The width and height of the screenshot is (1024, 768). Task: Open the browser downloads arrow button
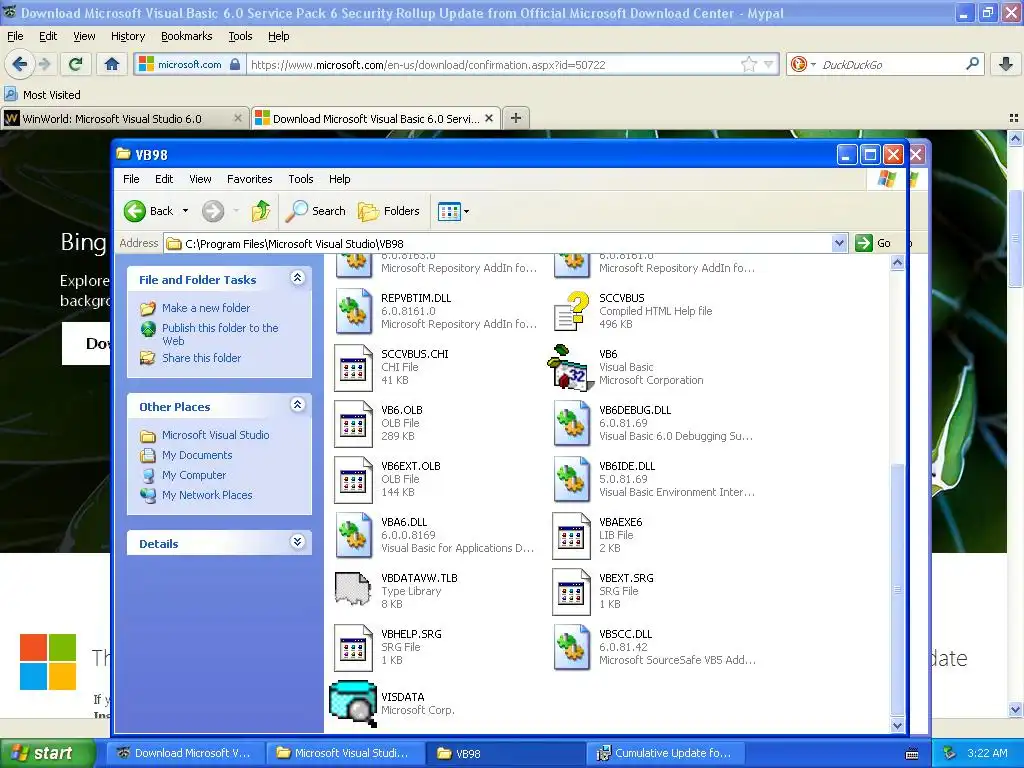pos(1006,64)
